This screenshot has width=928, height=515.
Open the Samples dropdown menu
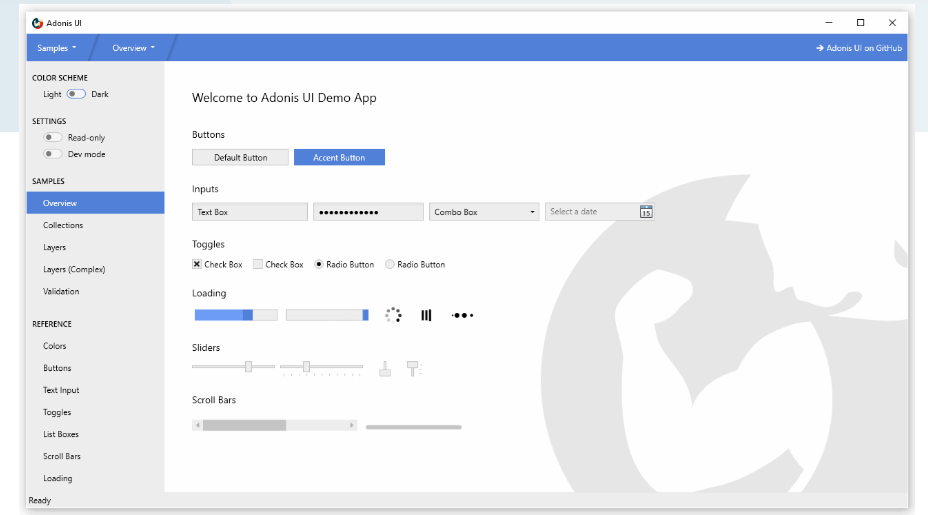[x=57, y=48]
